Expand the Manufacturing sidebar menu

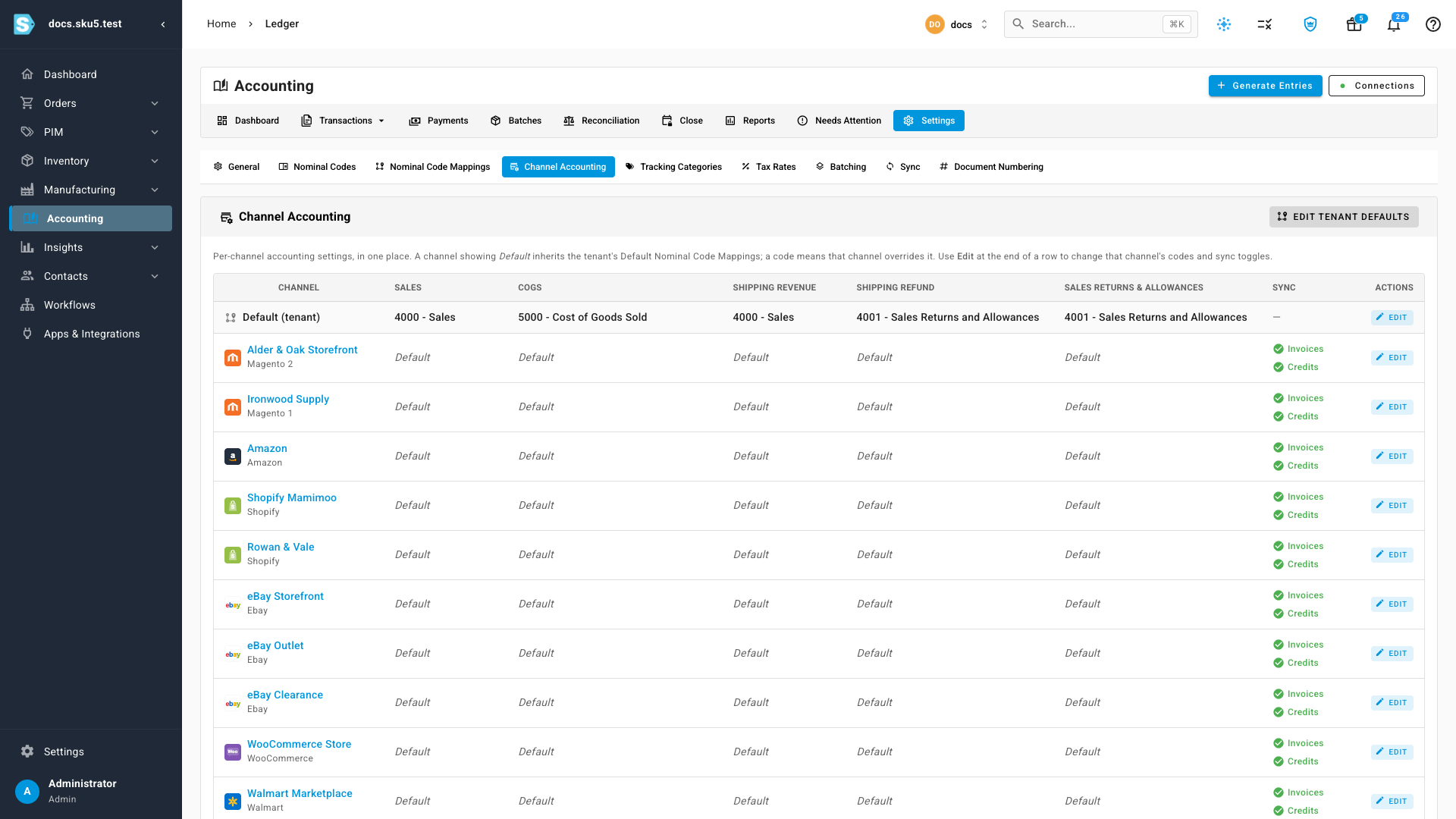(x=90, y=190)
